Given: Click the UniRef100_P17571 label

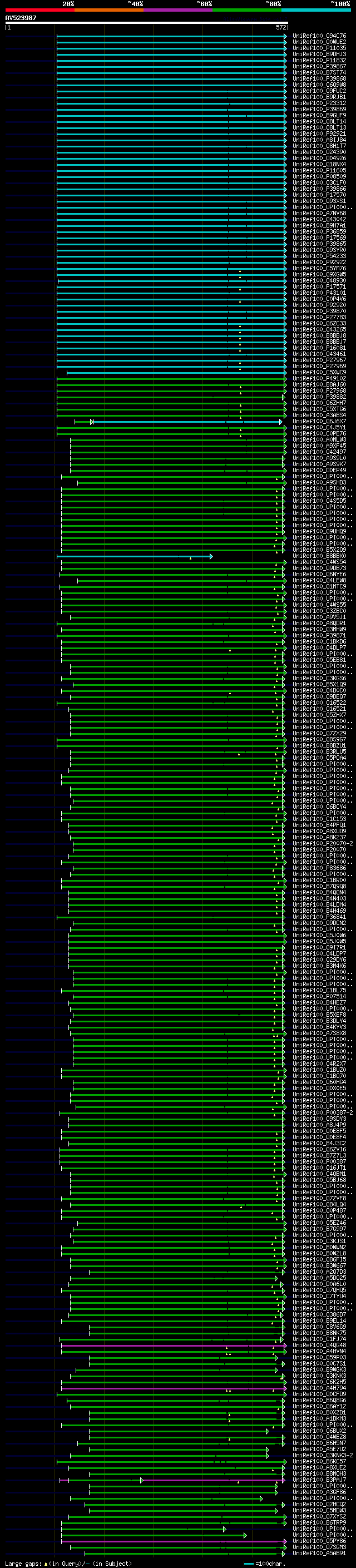Looking at the screenshot, I should tap(319, 286).
